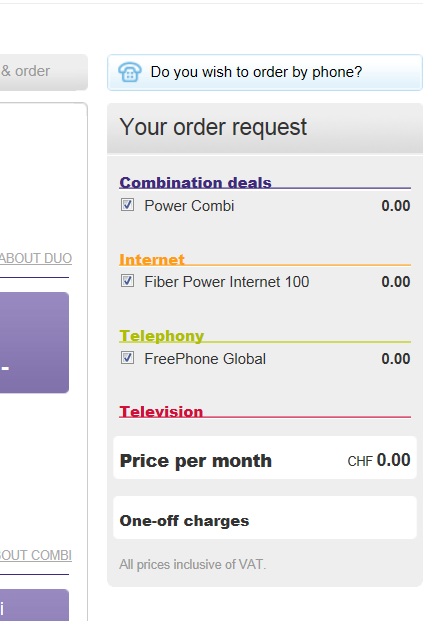Image resolution: width=443 pixels, height=641 pixels.
Task: Open the Internet section heading
Action: pos(152,259)
